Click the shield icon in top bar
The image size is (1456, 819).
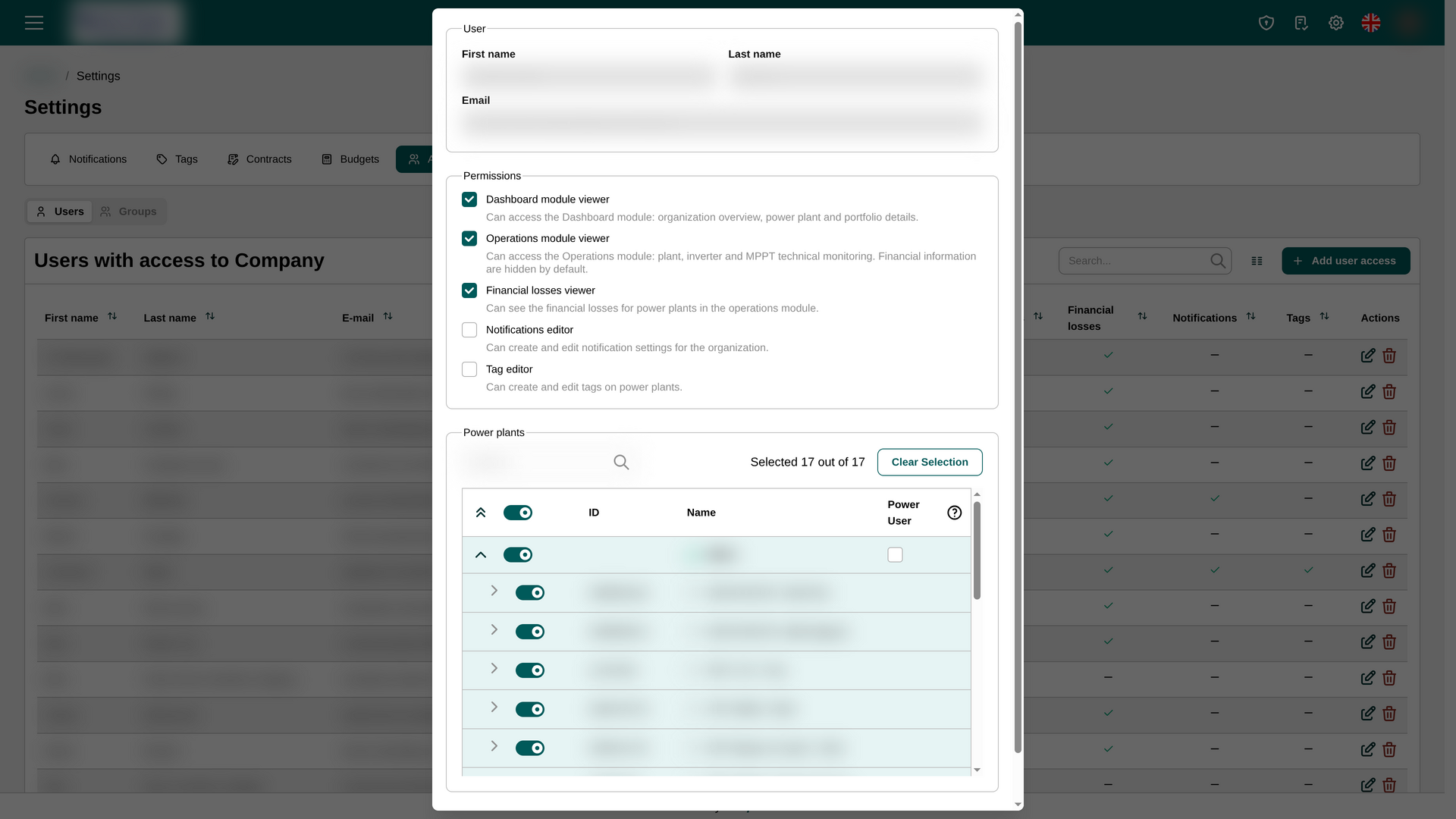(x=1266, y=23)
